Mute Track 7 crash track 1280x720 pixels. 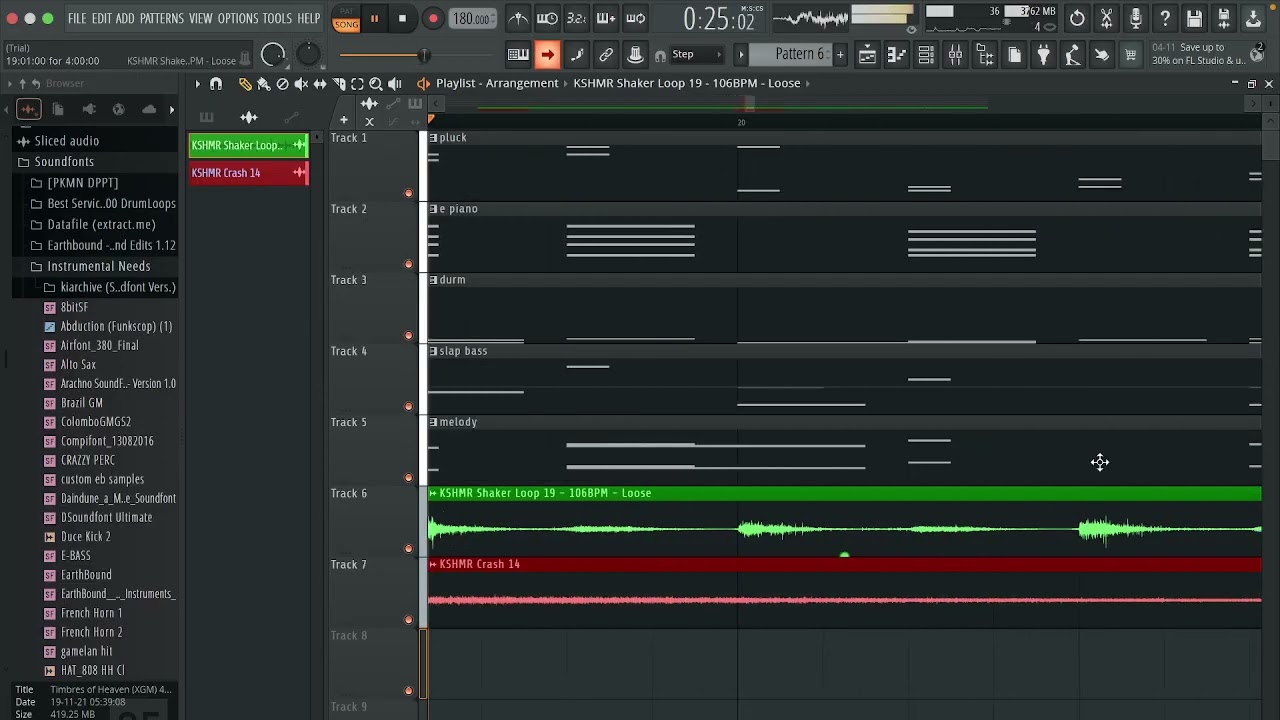point(408,620)
